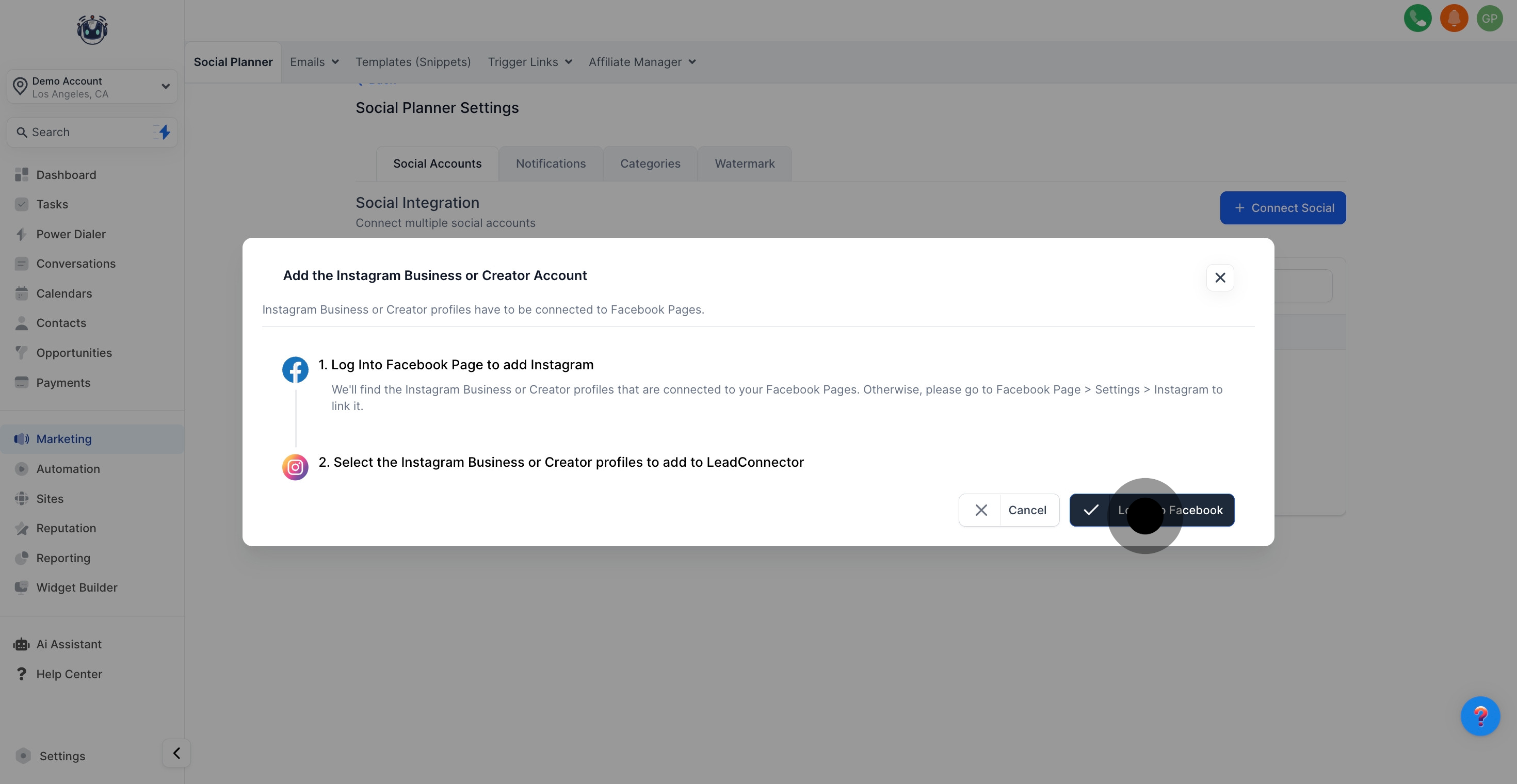This screenshot has width=1517, height=784.
Task: Open the orange notifications bell
Action: pos(1454,18)
